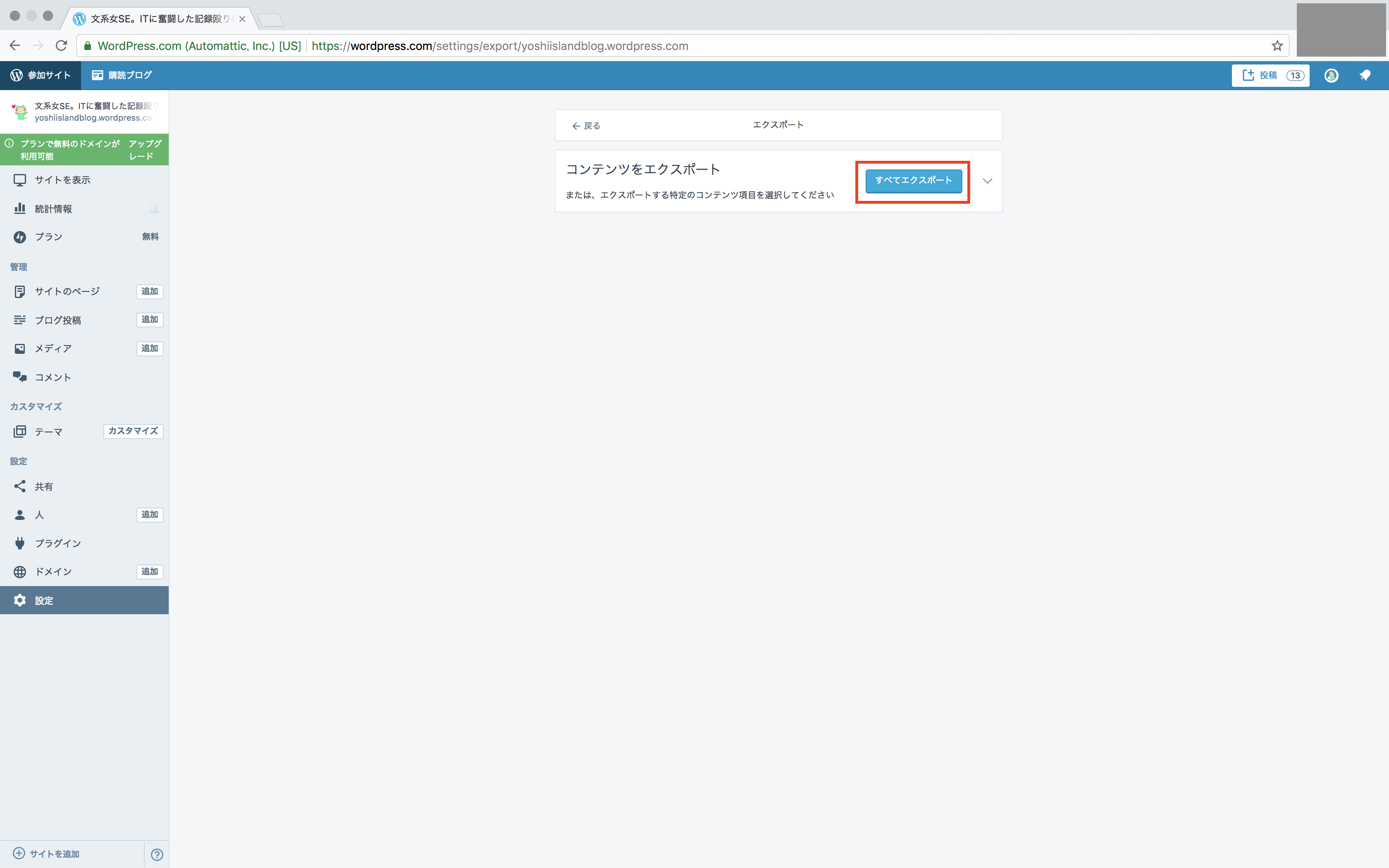The image size is (1389, 868).
Task: Open 共有 in the sidebar
Action: (x=84, y=486)
